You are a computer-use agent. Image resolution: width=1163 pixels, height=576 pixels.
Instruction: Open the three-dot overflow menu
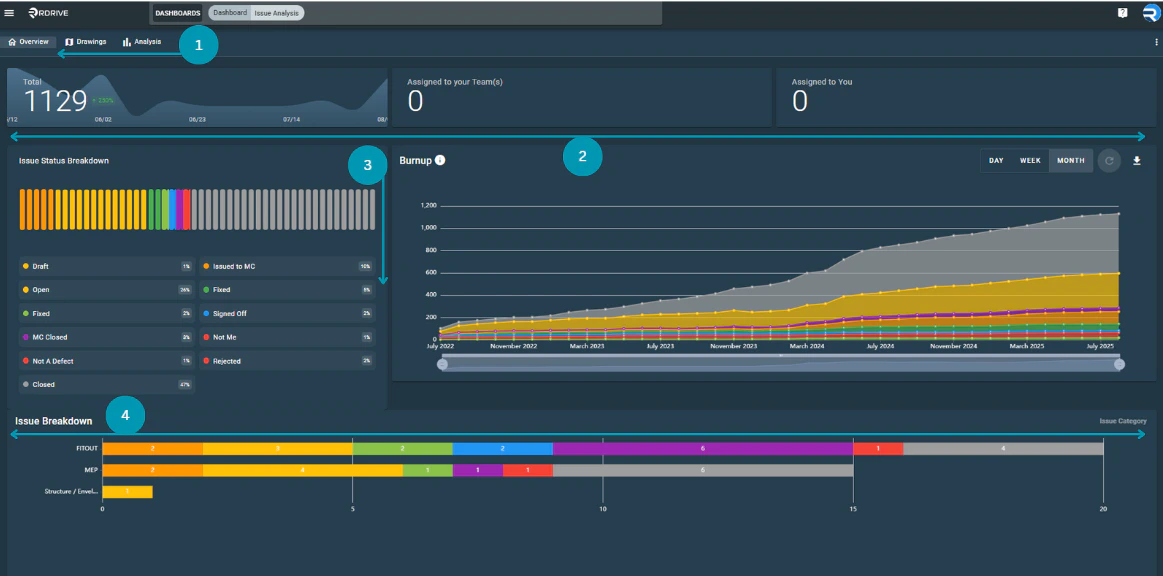(1155, 41)
